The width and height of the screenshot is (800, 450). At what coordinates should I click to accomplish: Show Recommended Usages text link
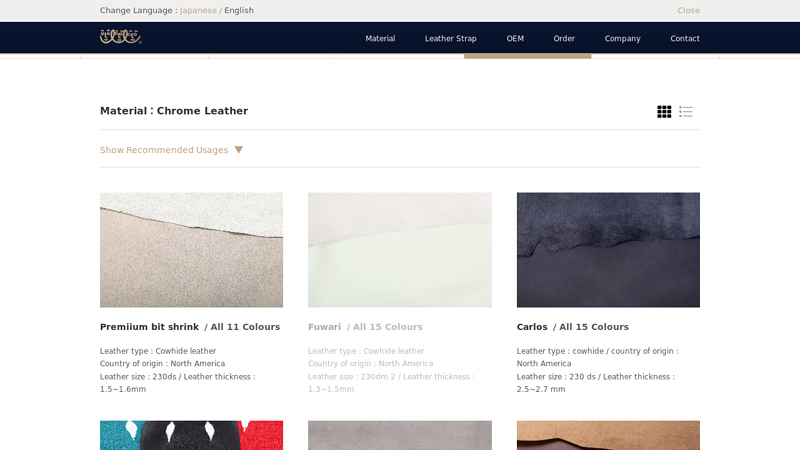click(164, 150)
